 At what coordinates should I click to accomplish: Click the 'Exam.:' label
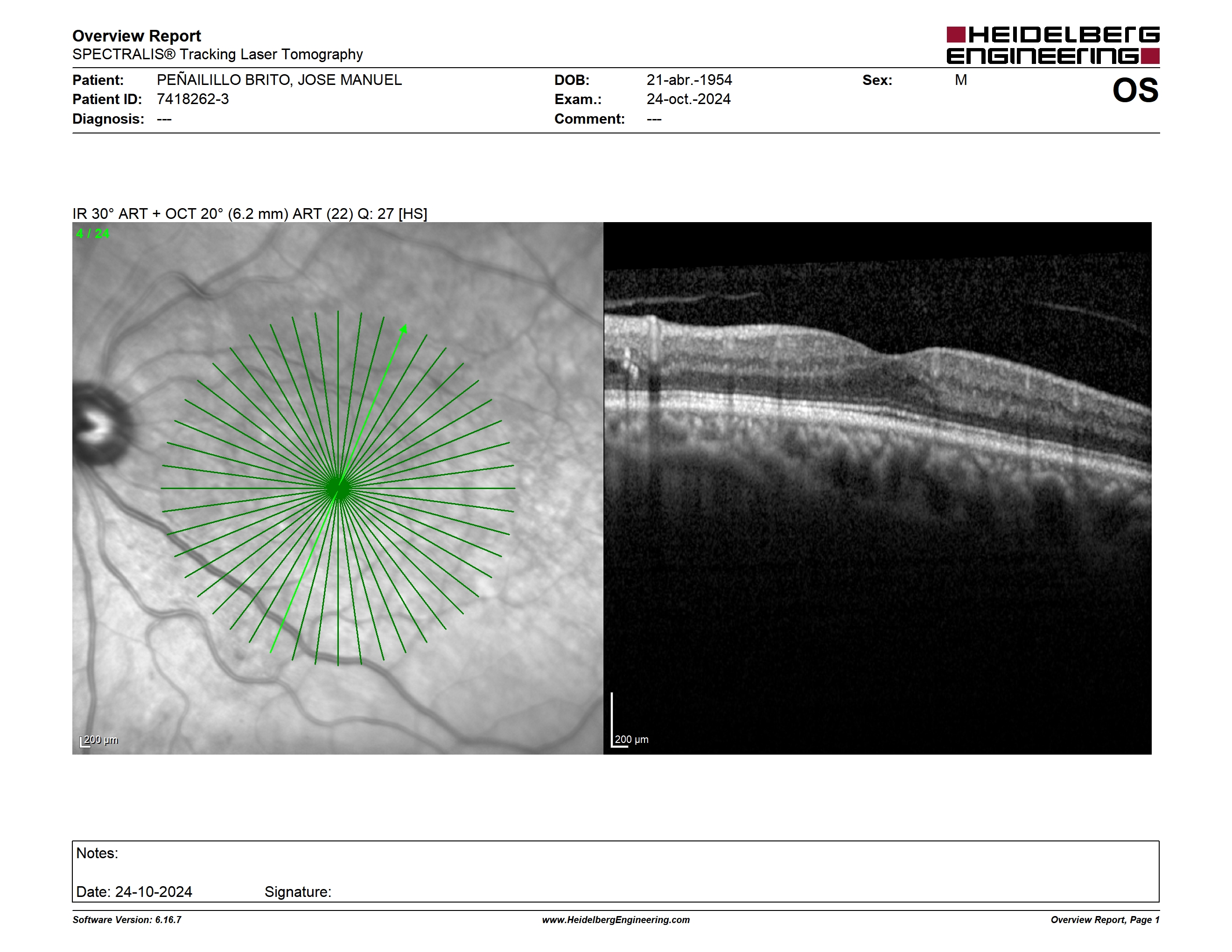578,99
